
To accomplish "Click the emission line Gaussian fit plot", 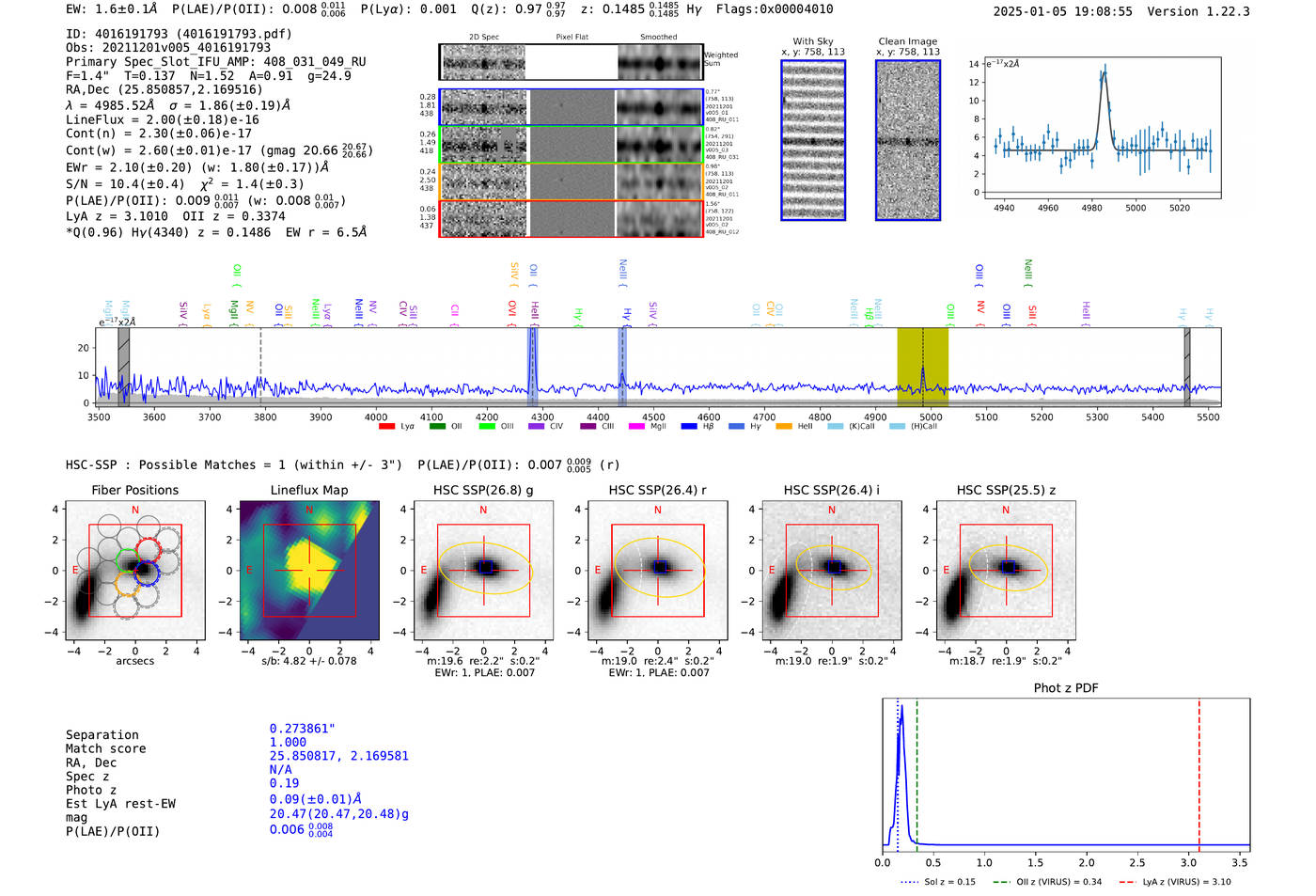I will 1102,128.
